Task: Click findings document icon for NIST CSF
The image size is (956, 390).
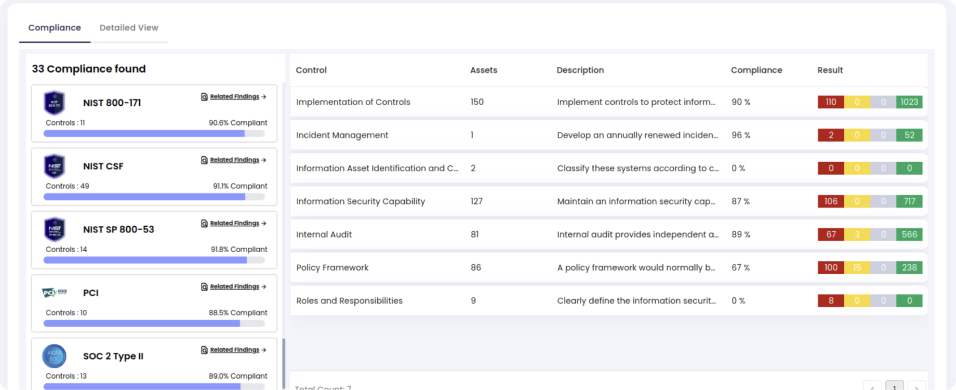Action: [x=204, y=160]
